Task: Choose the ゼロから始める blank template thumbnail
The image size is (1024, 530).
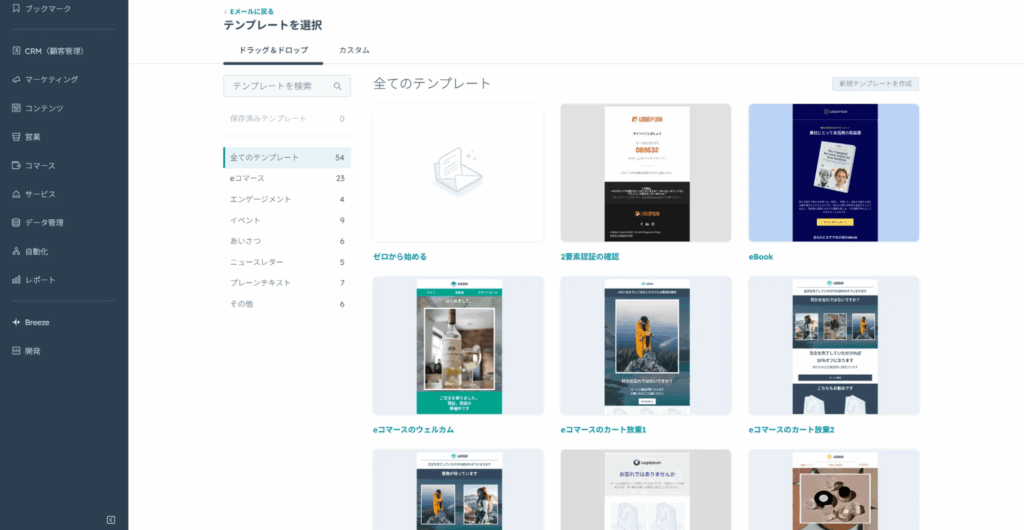Action: (x=458, y=173)
